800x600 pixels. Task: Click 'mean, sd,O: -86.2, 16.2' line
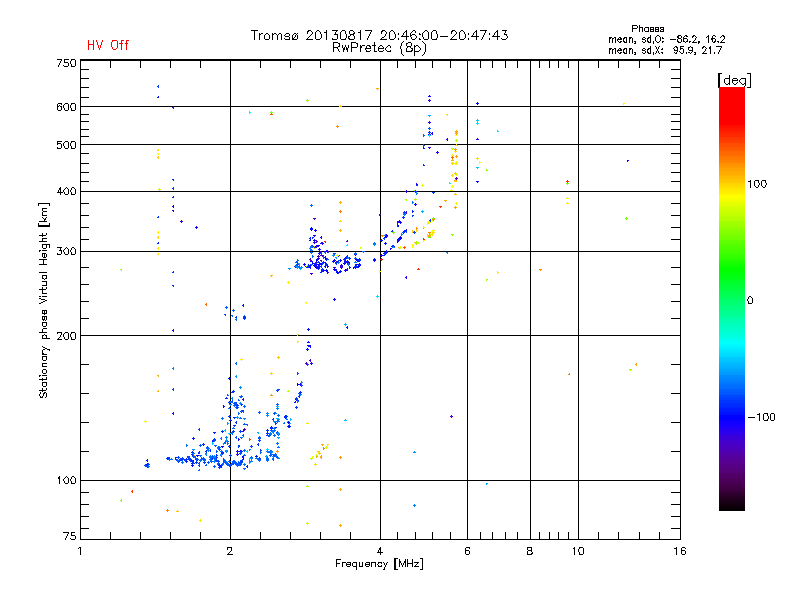pyautogui.click(x=666, y=39)
